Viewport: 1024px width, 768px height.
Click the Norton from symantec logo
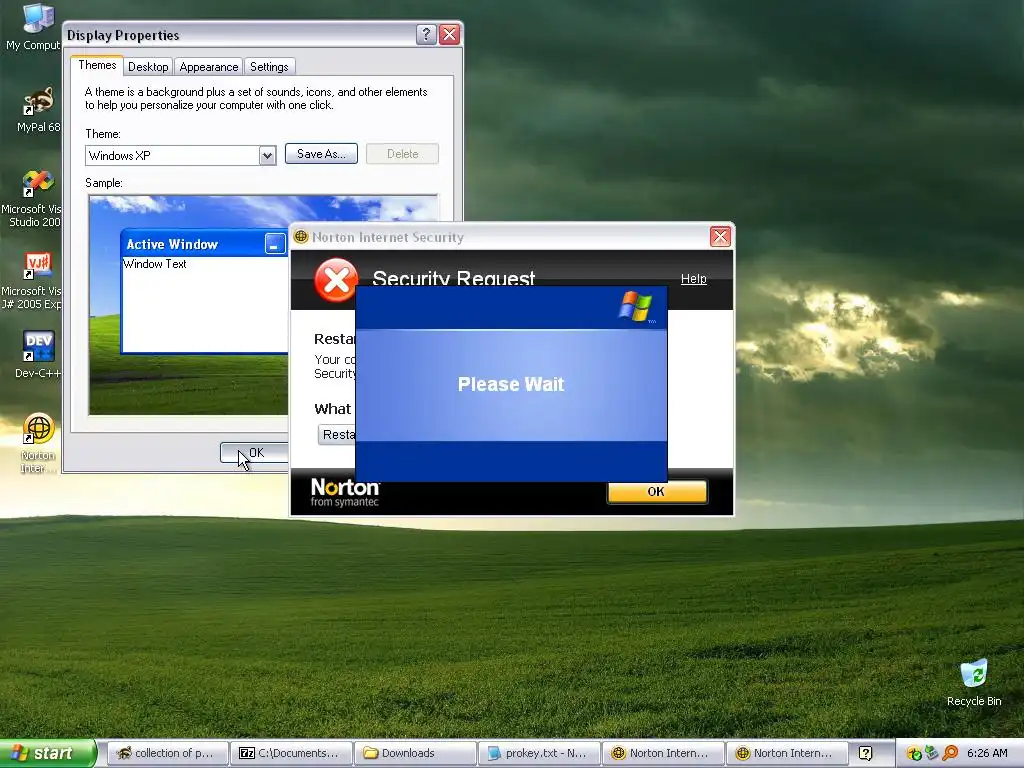coord(345,492)
